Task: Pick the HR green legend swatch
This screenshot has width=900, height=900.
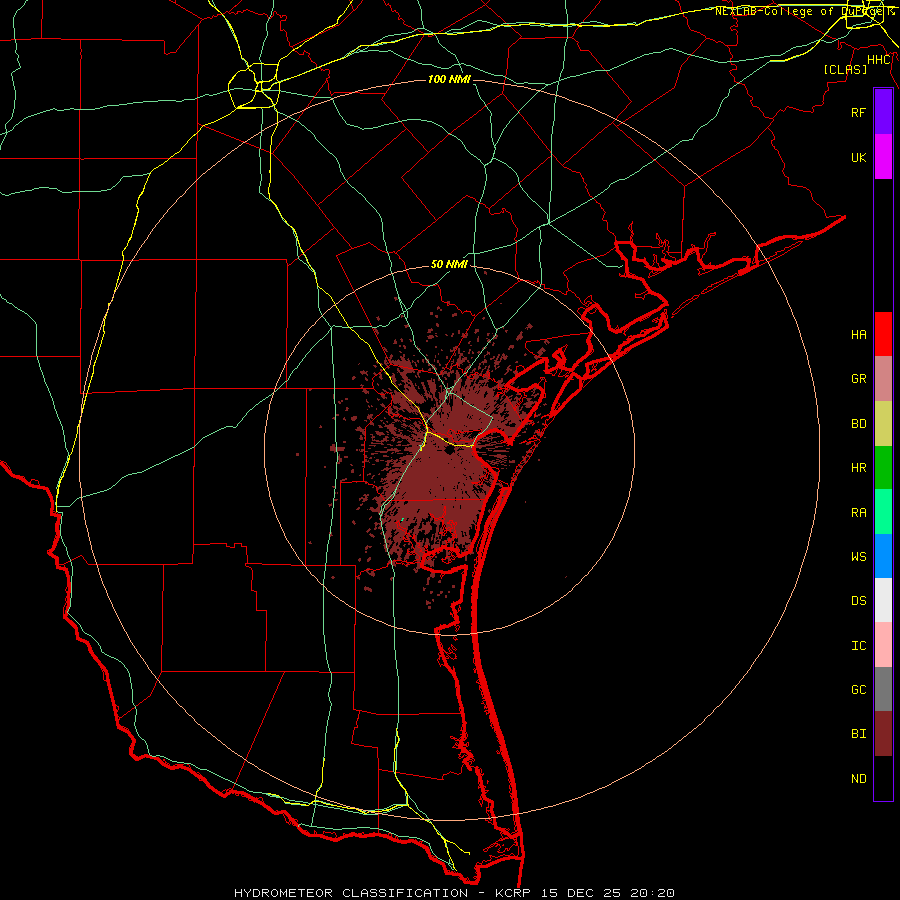Action: point(883,468)
